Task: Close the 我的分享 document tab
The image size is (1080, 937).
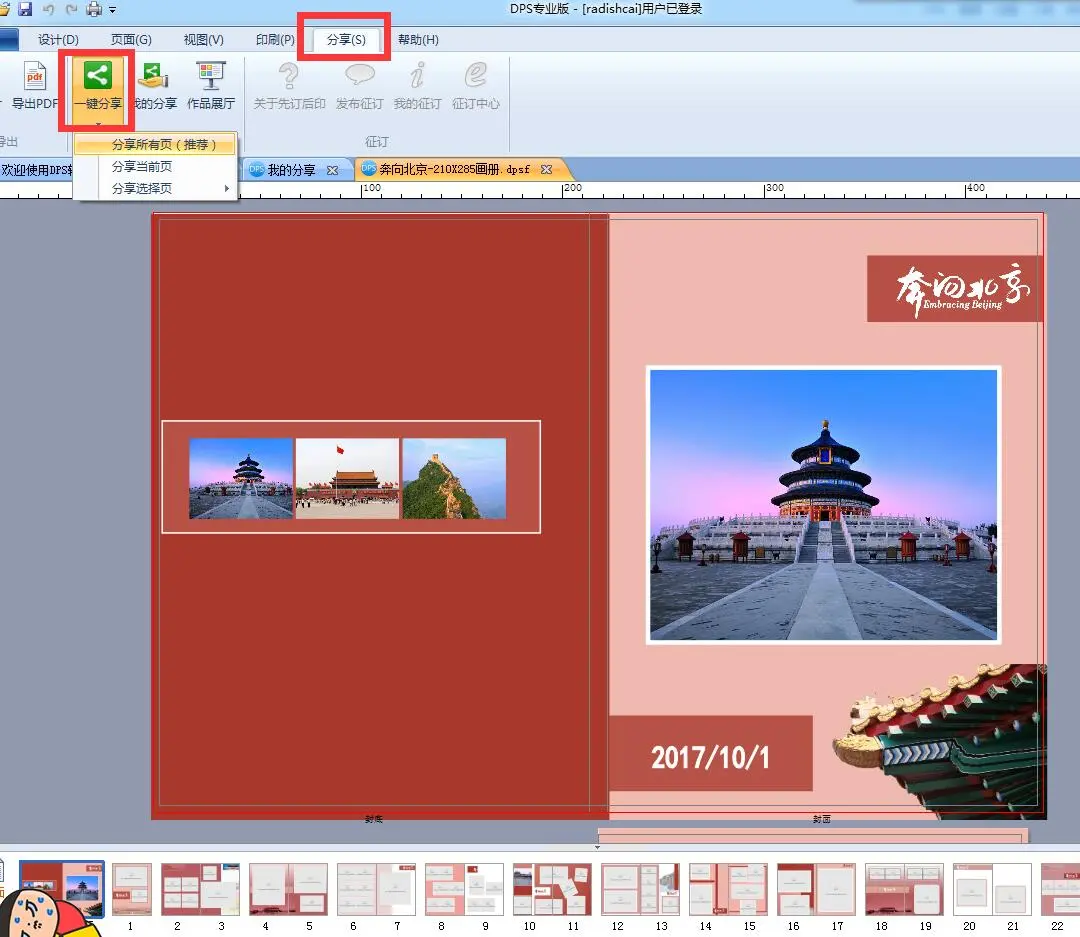Action: click(x=332, y=169)
